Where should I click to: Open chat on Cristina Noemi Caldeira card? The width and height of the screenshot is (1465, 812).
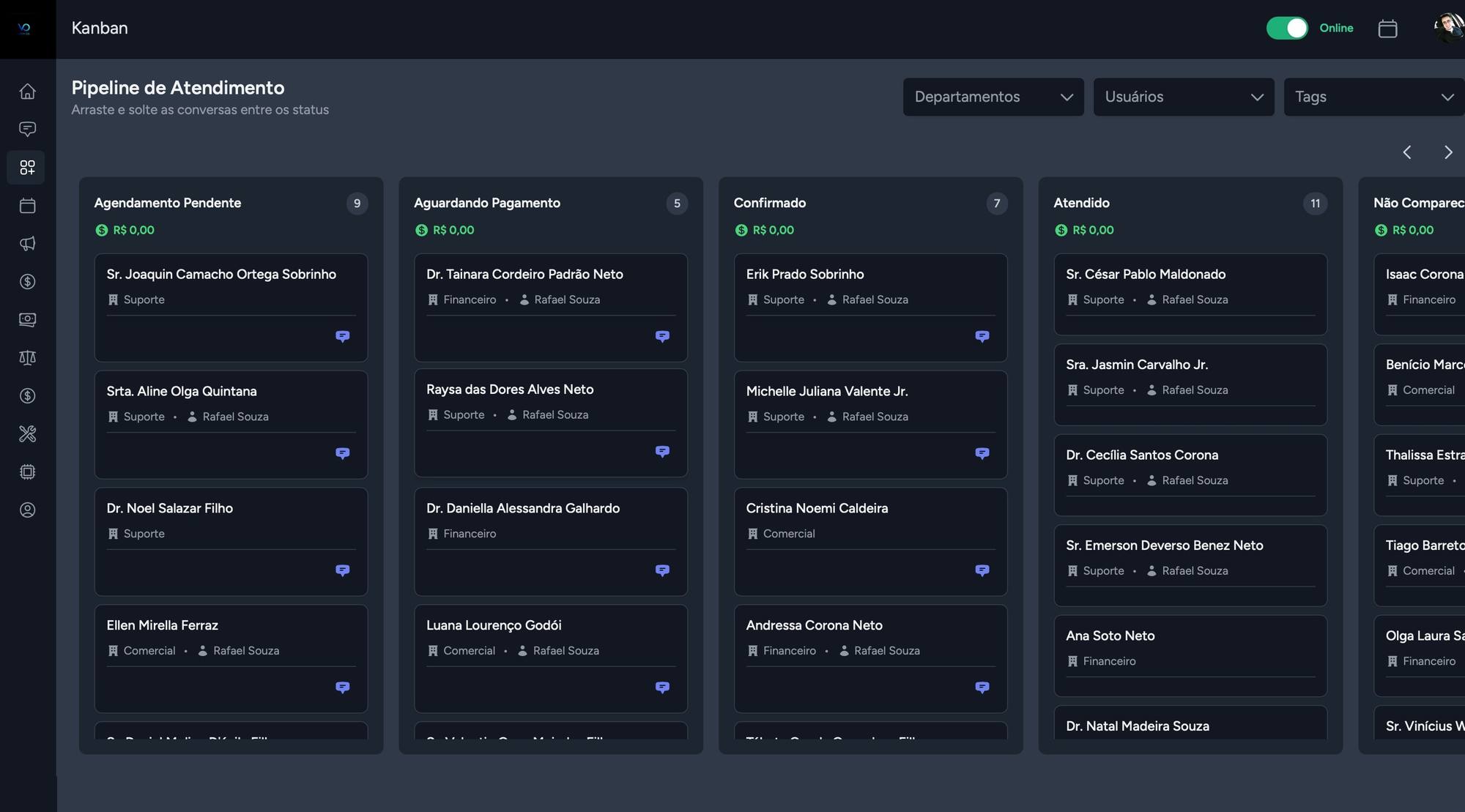tap(982, 570)
